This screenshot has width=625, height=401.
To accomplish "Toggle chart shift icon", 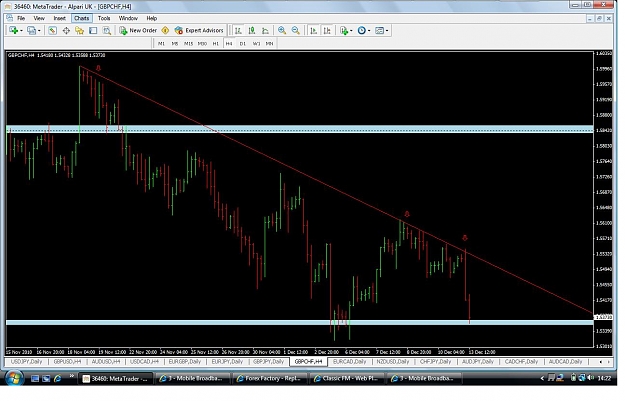I will pyautogui.click(x=327, y=31).
